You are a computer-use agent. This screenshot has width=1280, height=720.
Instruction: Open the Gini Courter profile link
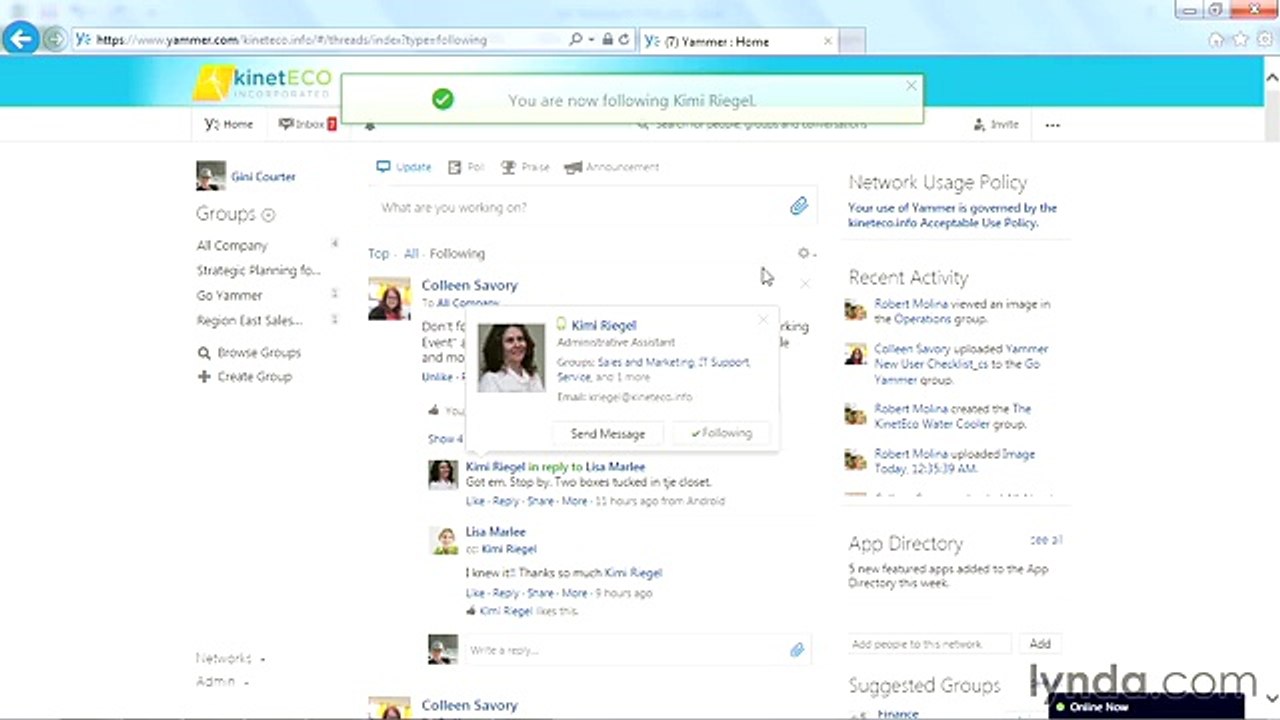263,177
